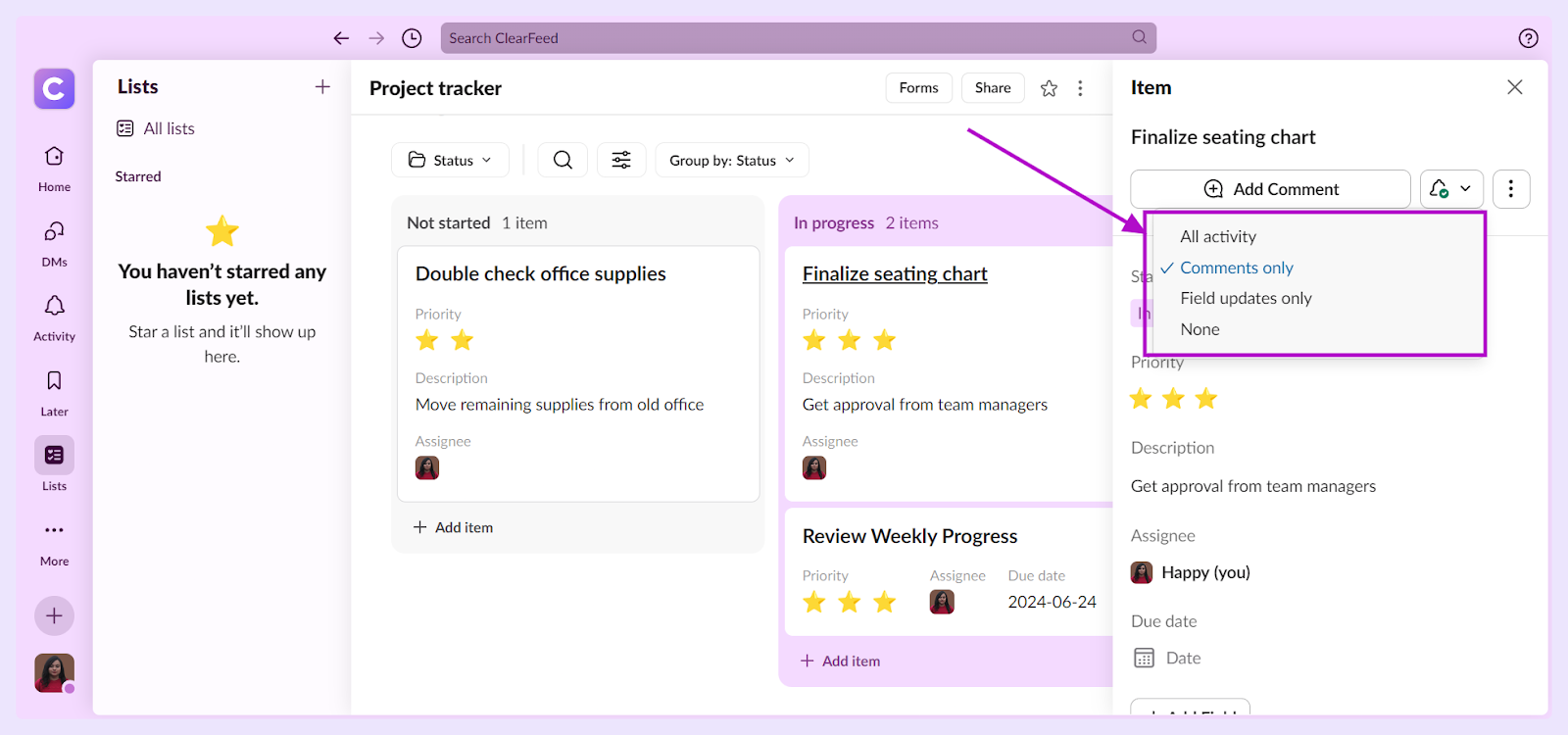
Task: Click the Not started column header
Action: click(x=448, y=222)
